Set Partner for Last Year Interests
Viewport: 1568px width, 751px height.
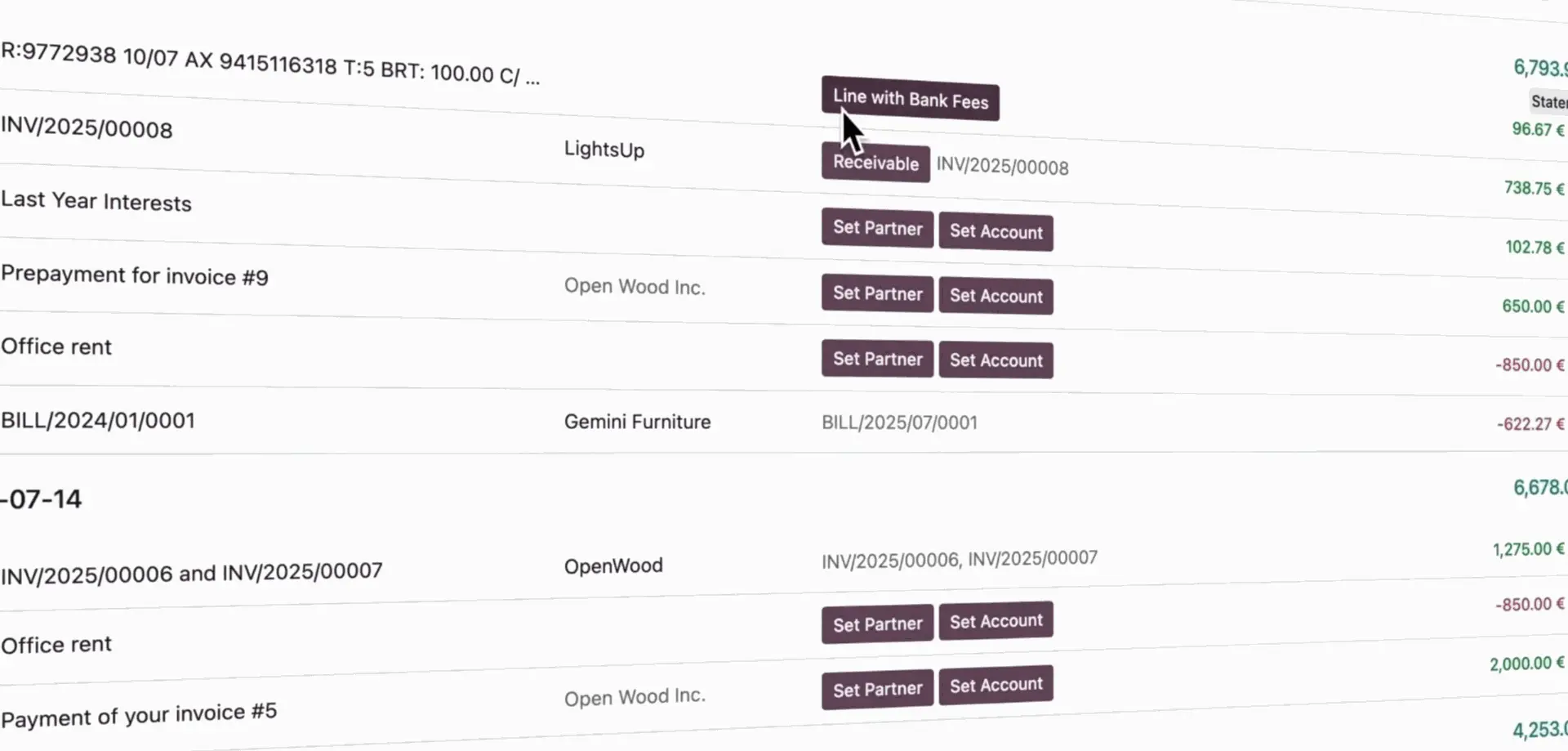click(x=877, y=228)
